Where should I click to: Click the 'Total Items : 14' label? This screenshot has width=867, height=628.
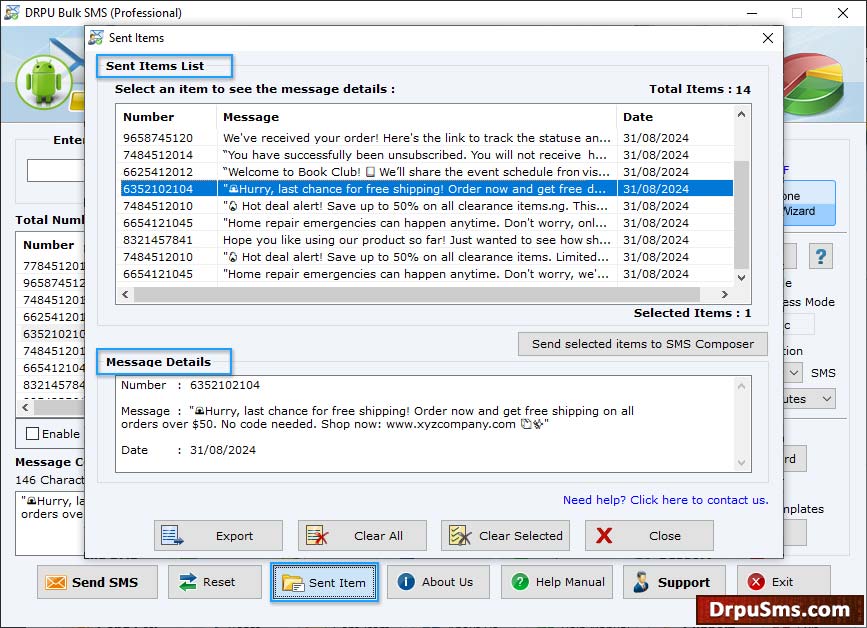click(x=699, y=89)
